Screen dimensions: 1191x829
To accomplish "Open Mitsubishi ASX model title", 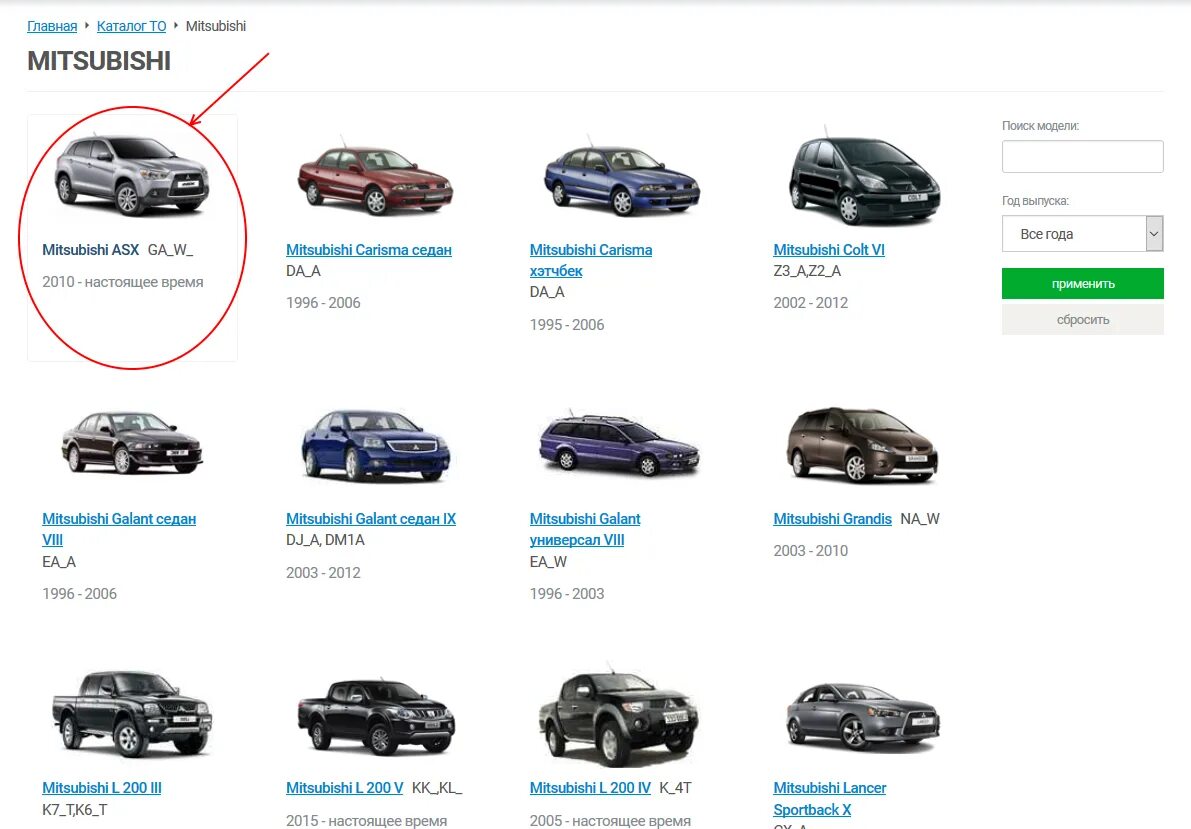I will tap(90, 249).
